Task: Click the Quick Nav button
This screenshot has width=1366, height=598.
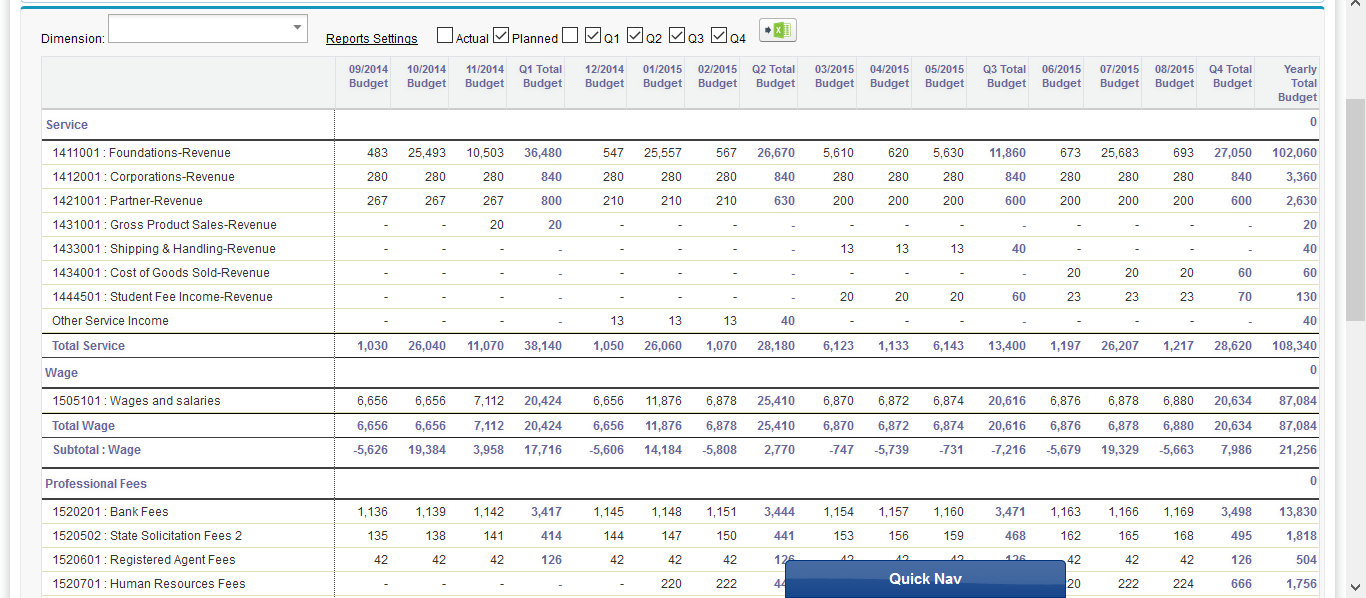Action: [x=924, y=578]
